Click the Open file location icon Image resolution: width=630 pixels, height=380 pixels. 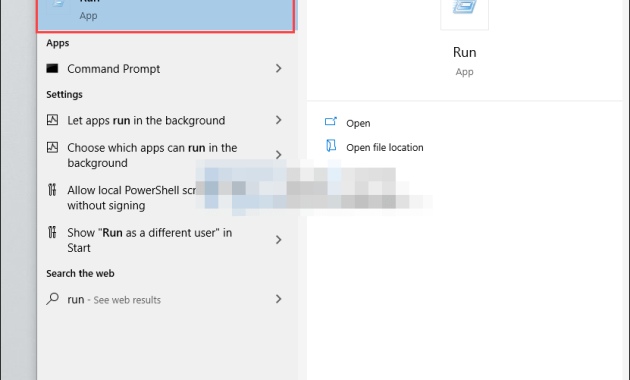(331, 145)
